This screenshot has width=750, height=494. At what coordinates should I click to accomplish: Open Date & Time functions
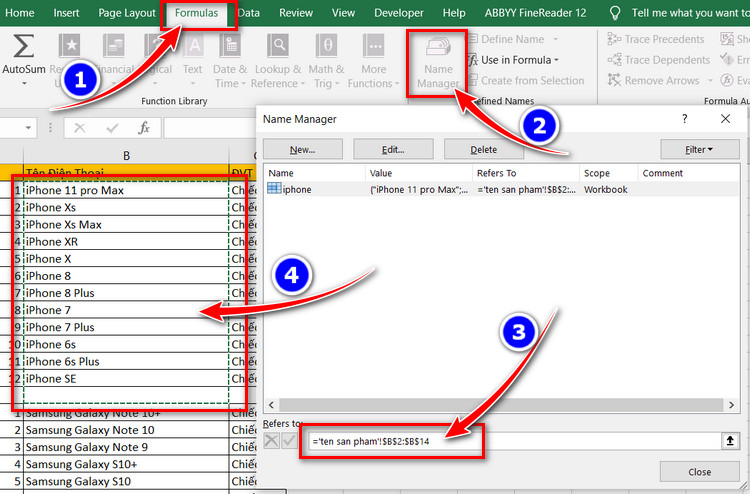[230, 46]
